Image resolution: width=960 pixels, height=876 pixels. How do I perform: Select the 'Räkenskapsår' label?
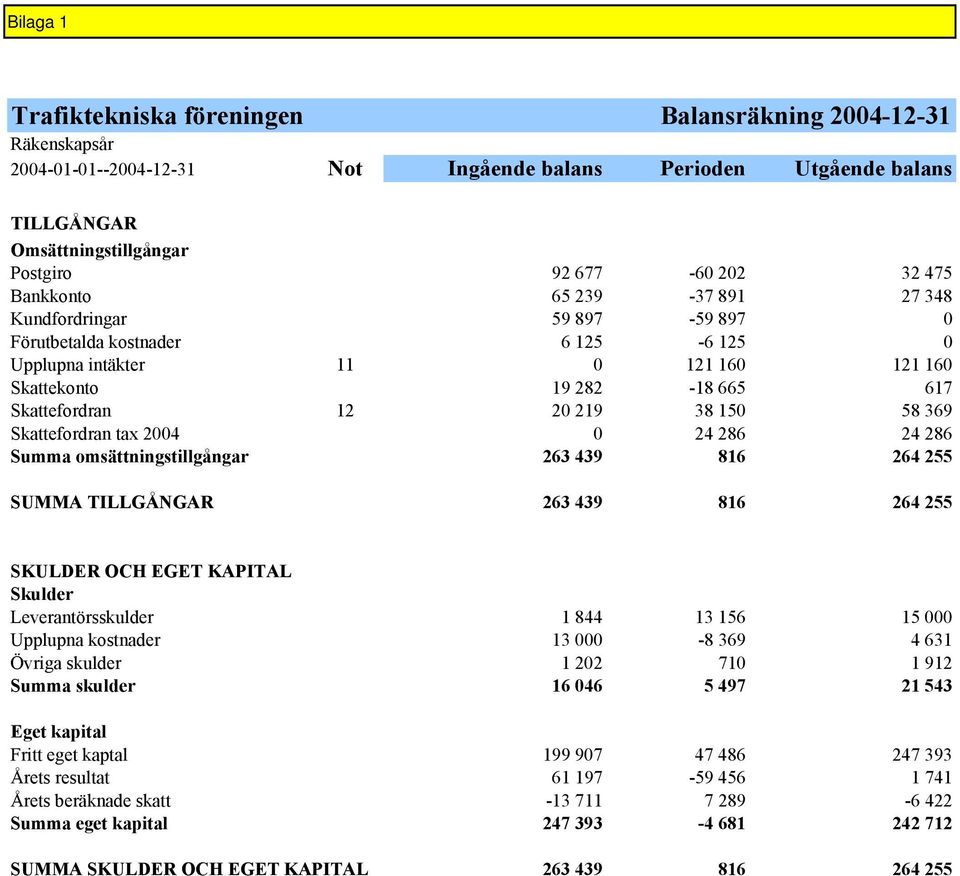coord(62,145)
